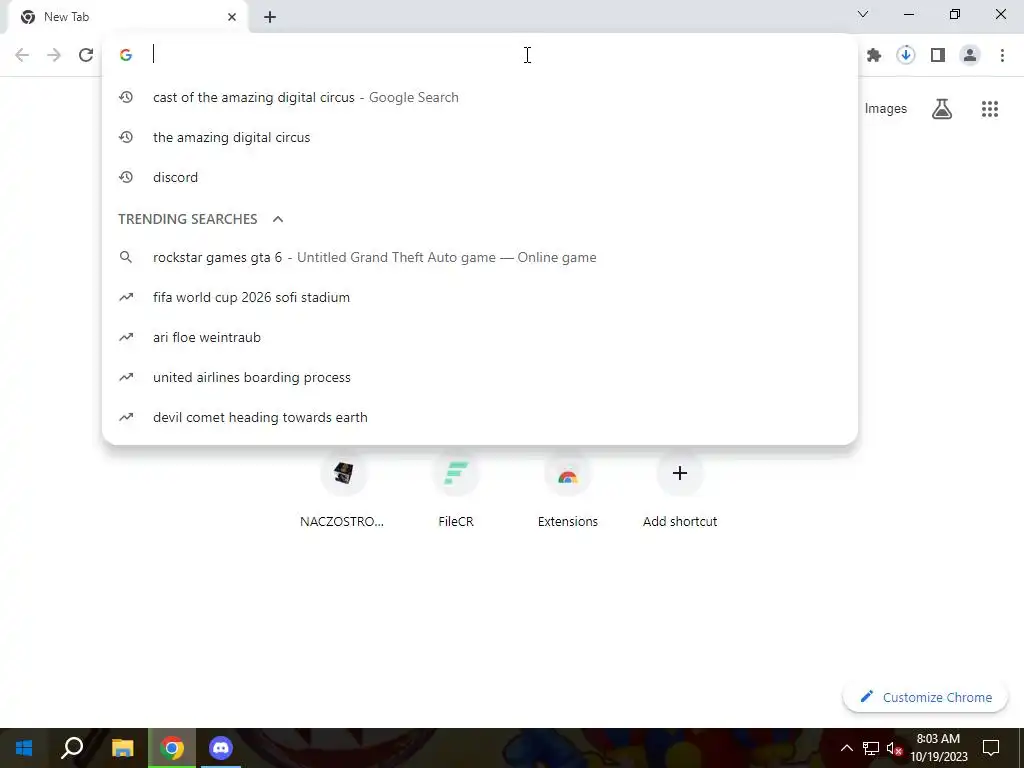The height and width of the screenshot is (768, 1024).
Task: Choose 'united airlines boarding process' suggestion
Action: 480,377
